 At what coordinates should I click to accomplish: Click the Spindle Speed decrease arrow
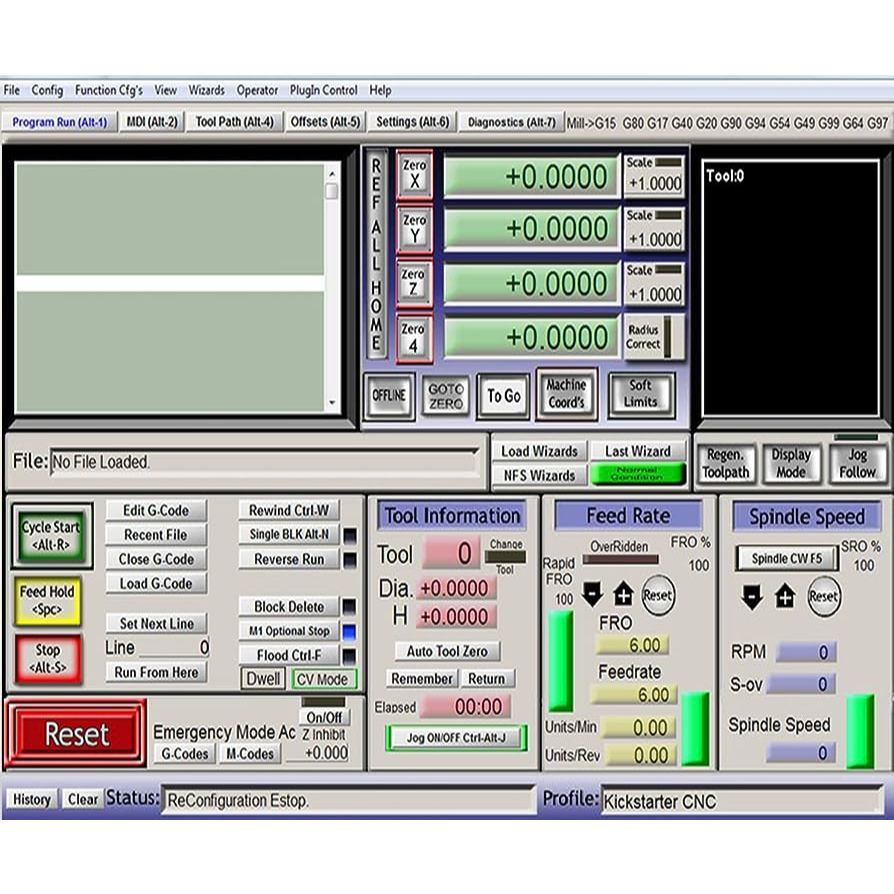[x=753, y=597]
